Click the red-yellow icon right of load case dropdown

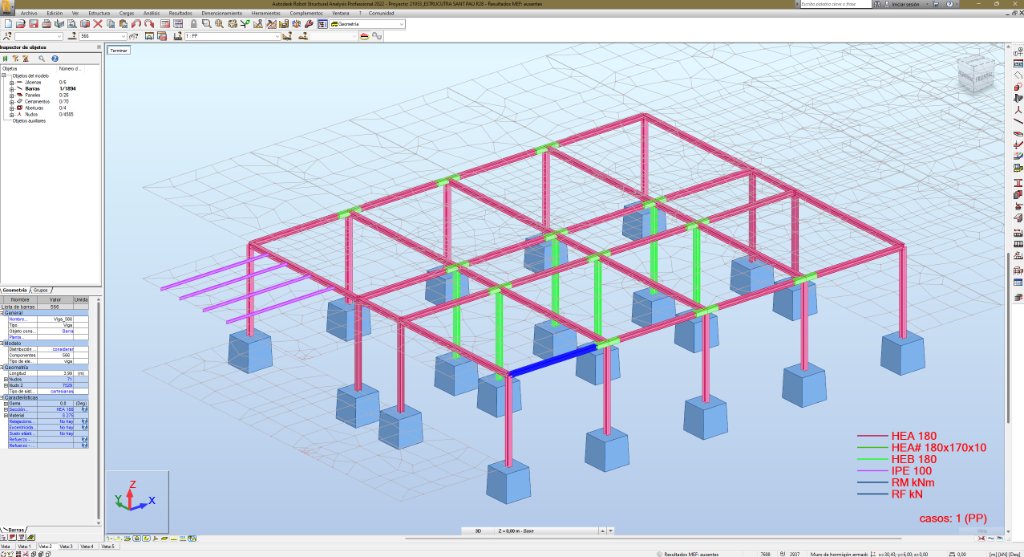[364, 37]
